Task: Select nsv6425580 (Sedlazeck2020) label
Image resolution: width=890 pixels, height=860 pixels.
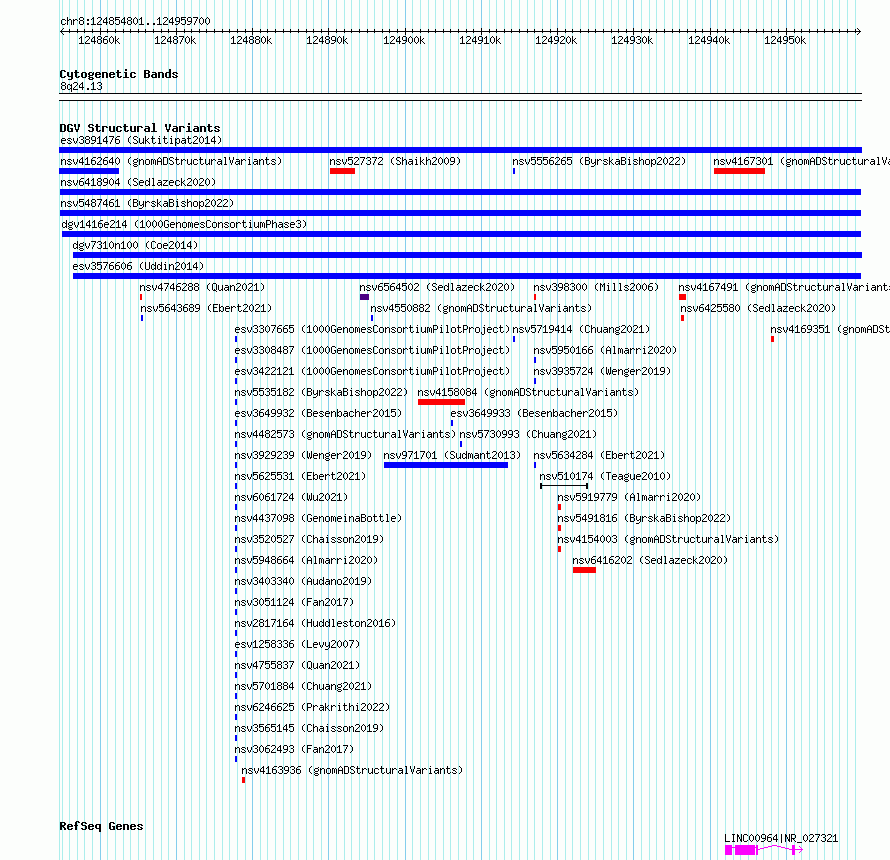Action: click(x=758, y=308)
